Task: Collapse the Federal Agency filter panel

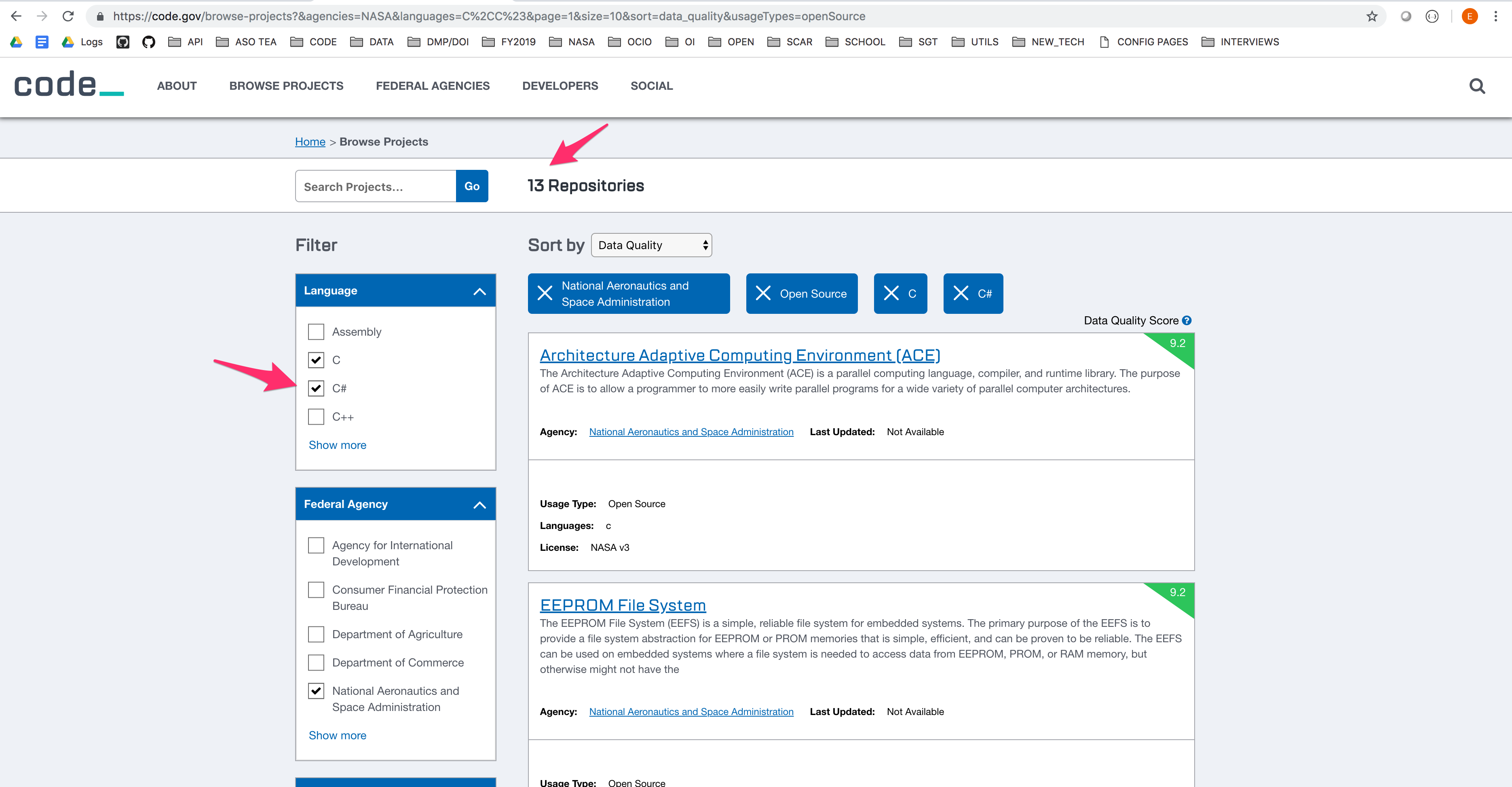Action: point(479,504)
